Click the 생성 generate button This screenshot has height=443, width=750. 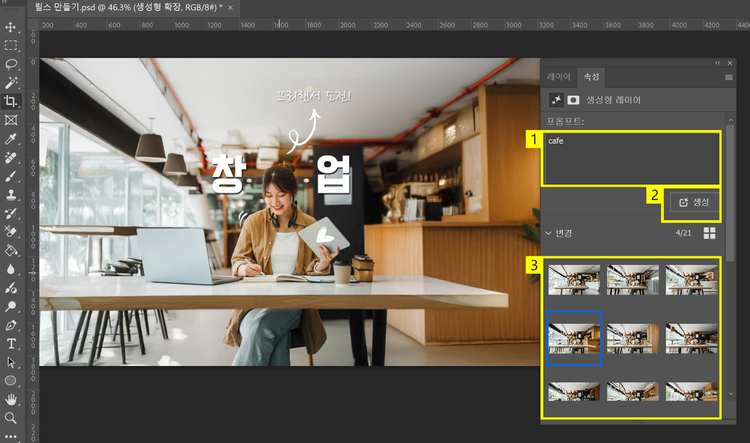tap(693, 202)
